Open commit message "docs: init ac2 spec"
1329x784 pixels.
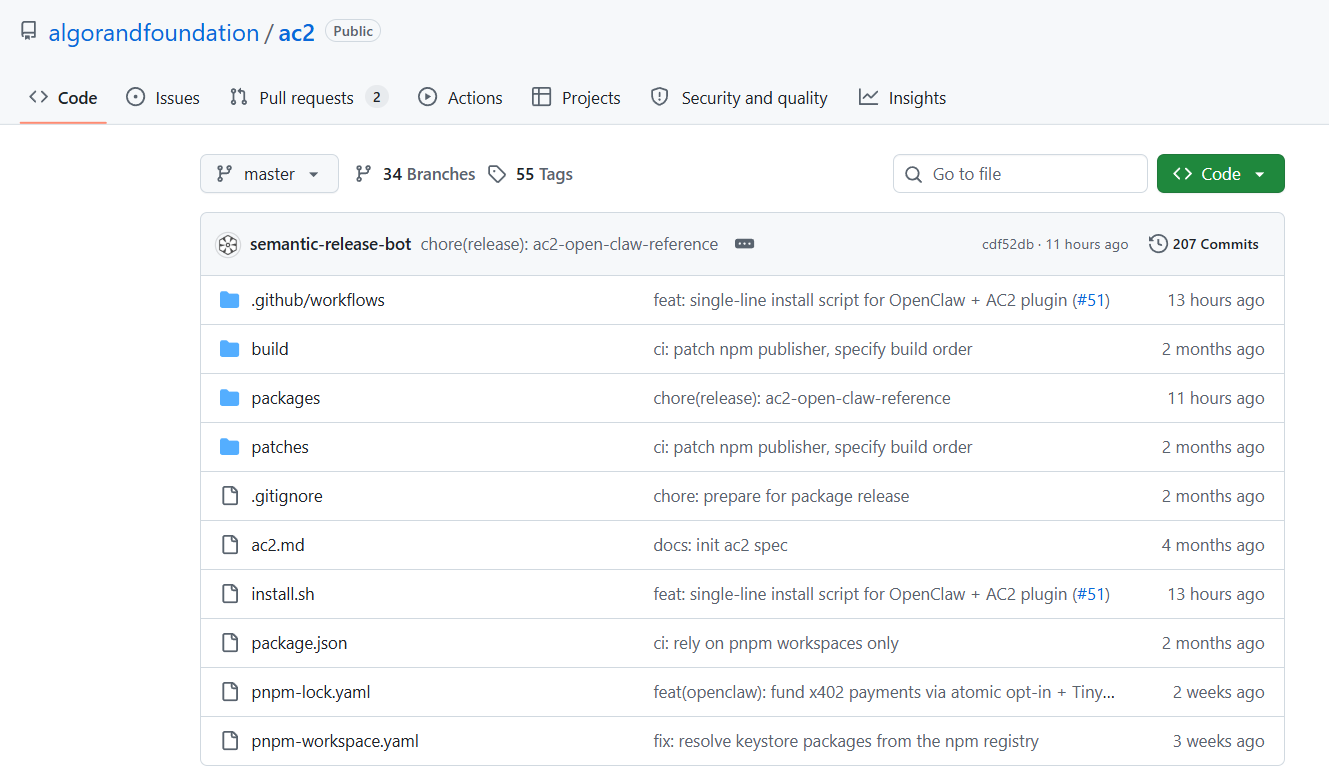tap(720, 545)
